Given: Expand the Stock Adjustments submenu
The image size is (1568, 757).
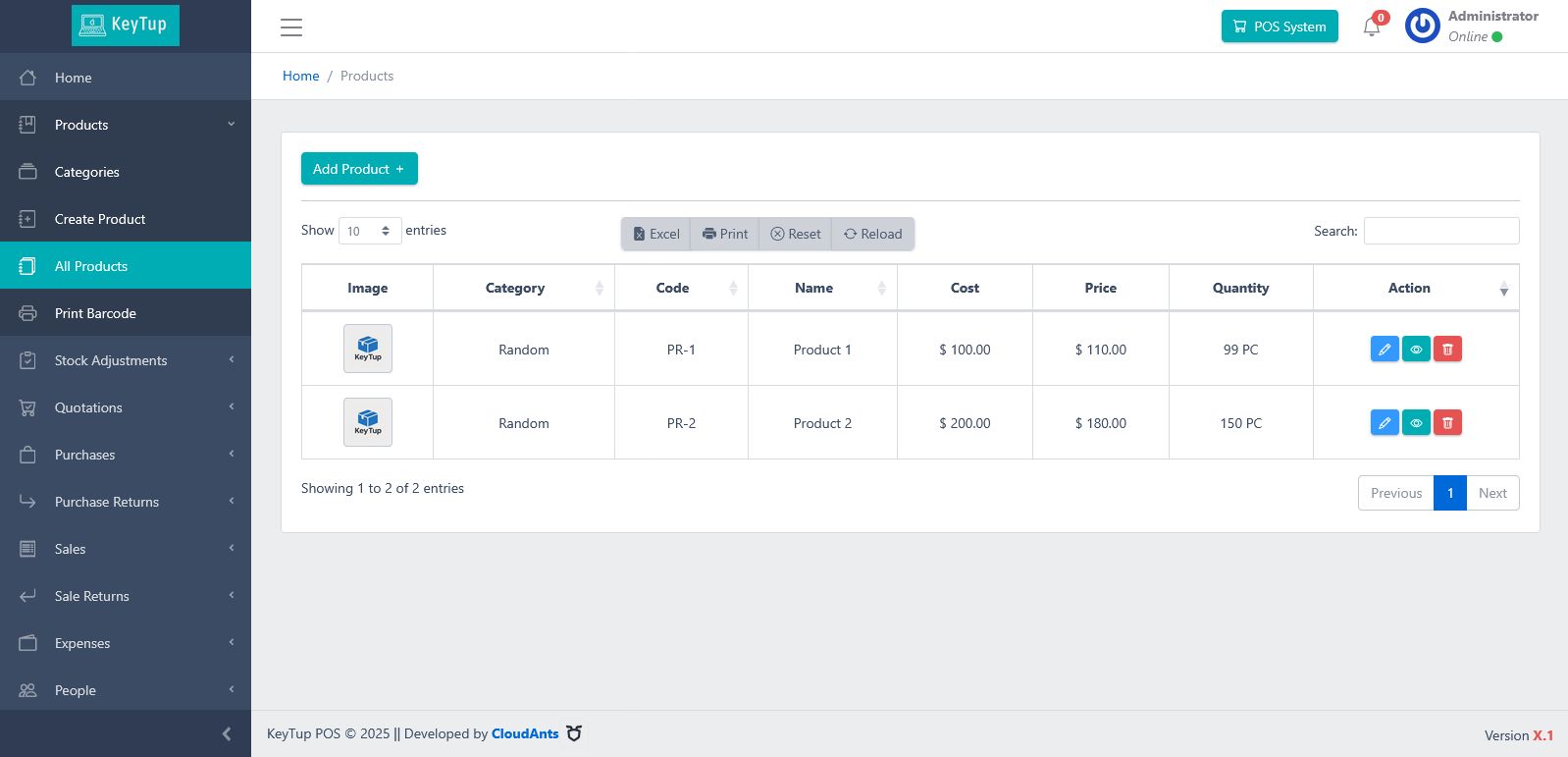Looking at the screenshot, I should (111, 360).
